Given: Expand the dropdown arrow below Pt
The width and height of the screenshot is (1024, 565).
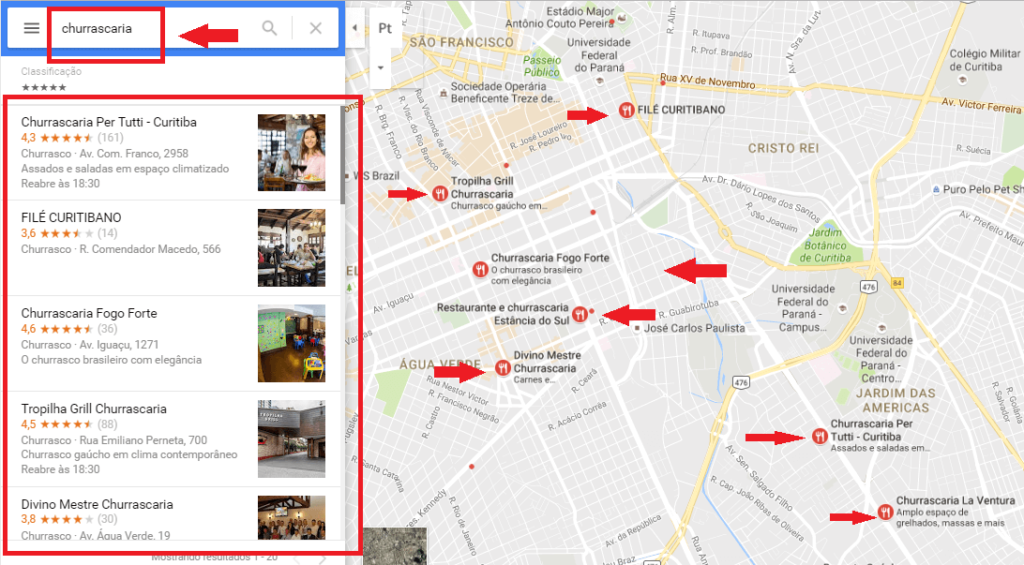Looking at the screenshot, I should (381, 68).
